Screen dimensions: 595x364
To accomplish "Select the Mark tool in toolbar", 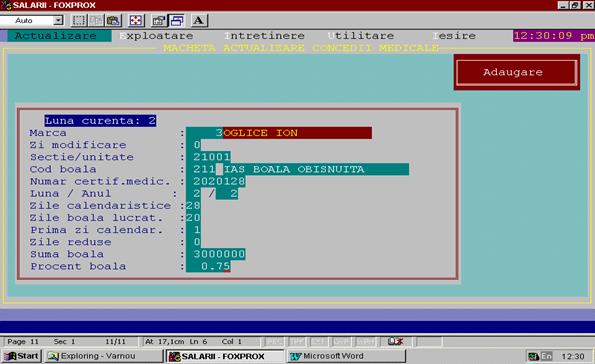I will (79, 20).
